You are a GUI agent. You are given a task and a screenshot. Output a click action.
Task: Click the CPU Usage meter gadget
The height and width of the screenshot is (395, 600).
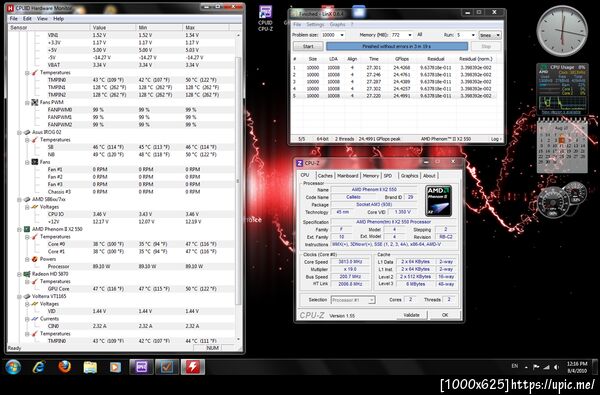[x=562, y=89]
